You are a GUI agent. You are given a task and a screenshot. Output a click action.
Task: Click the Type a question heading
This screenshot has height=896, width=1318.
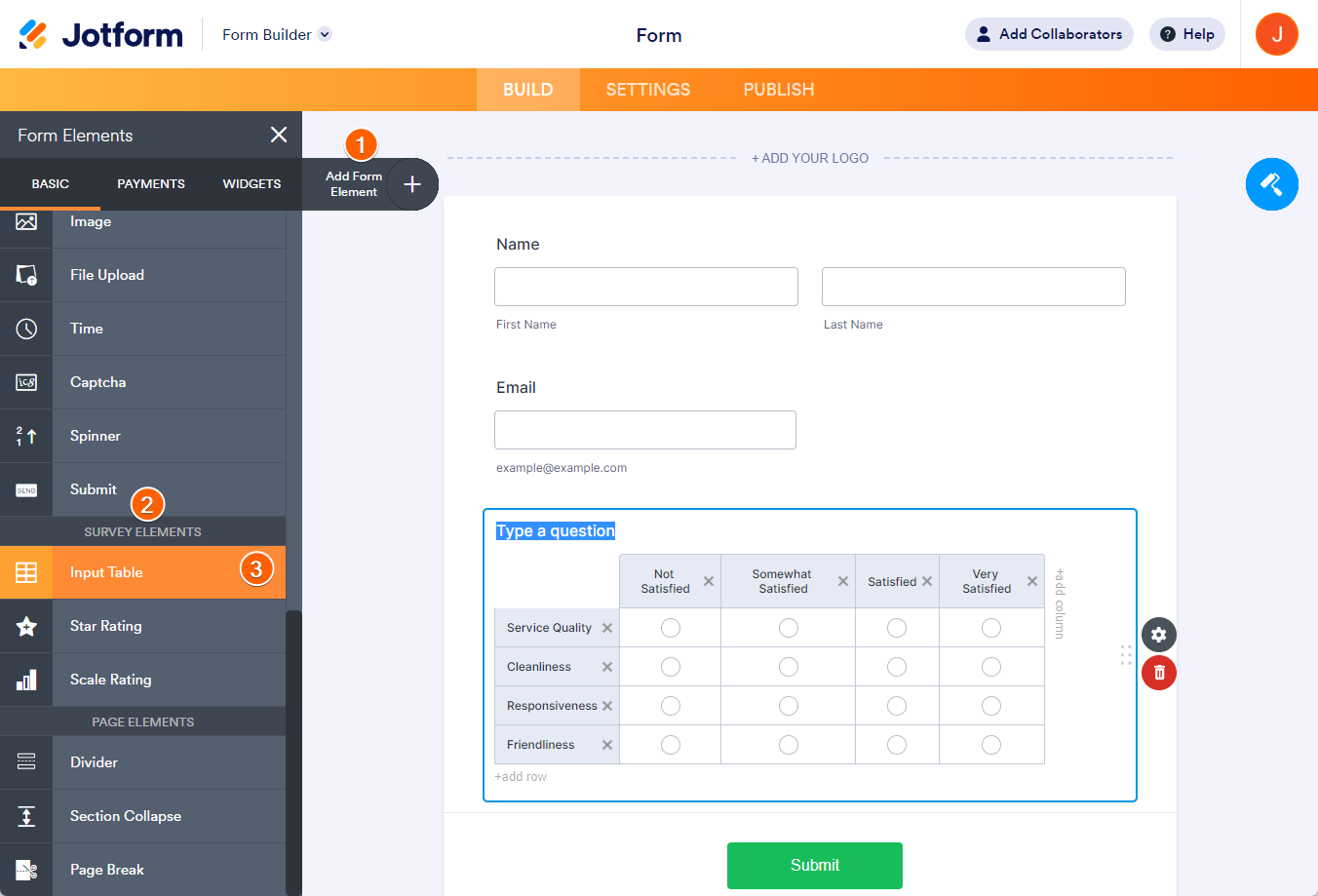[556, 531]
